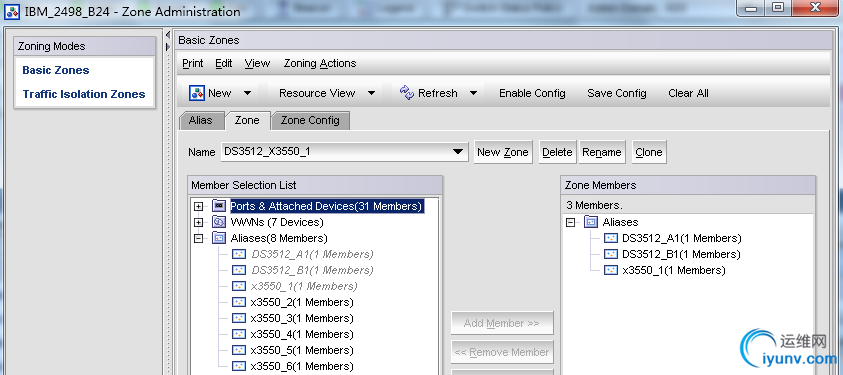Select DS3512_A1(1 Members) label in Zone Members

click(682, 238)
